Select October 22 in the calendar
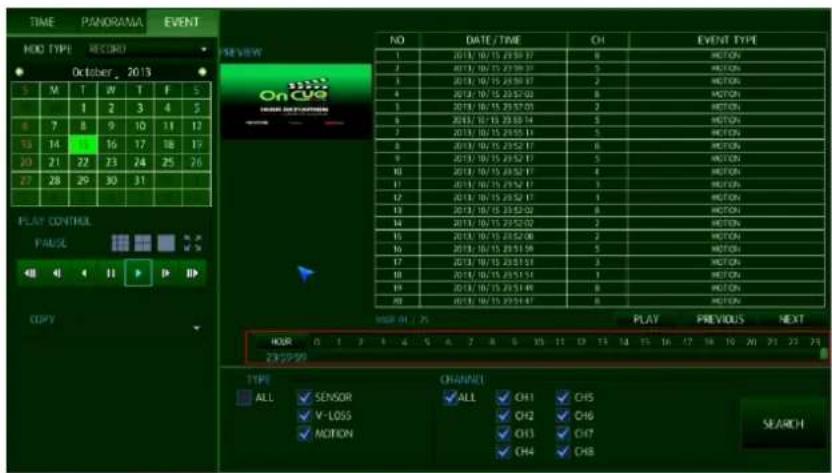 (83, 162)
